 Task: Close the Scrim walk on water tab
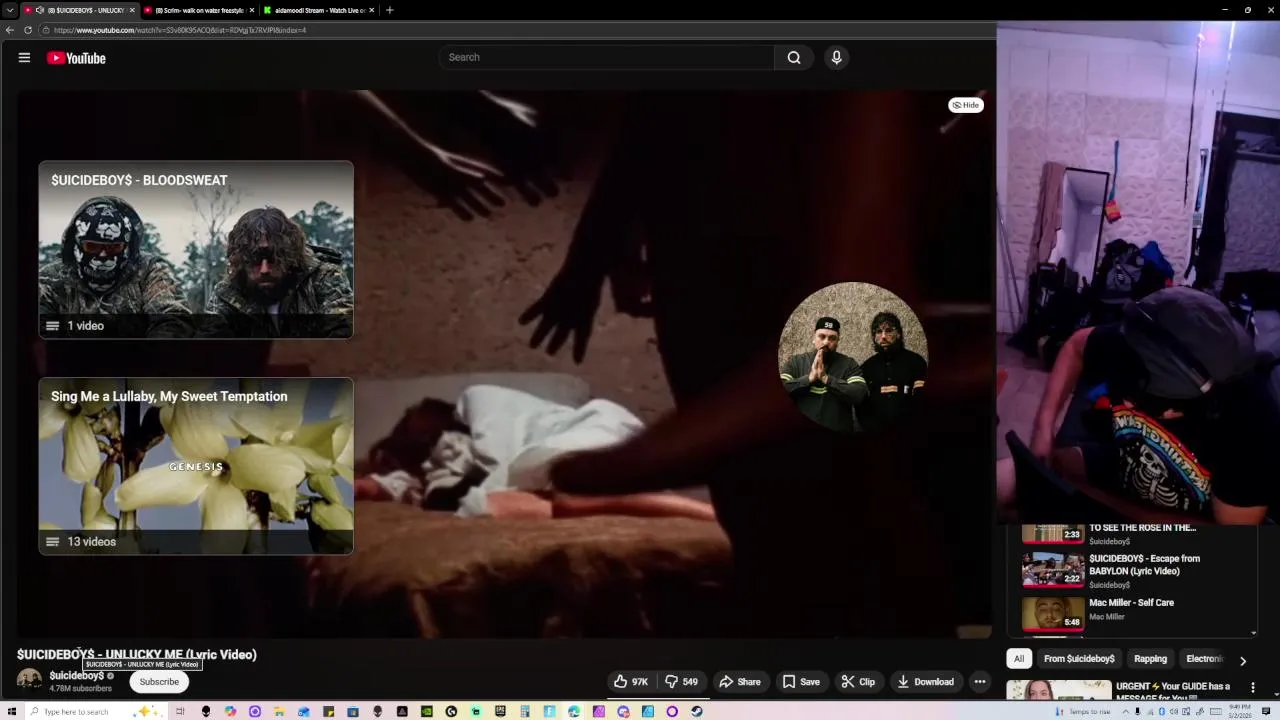pos(252,10)
